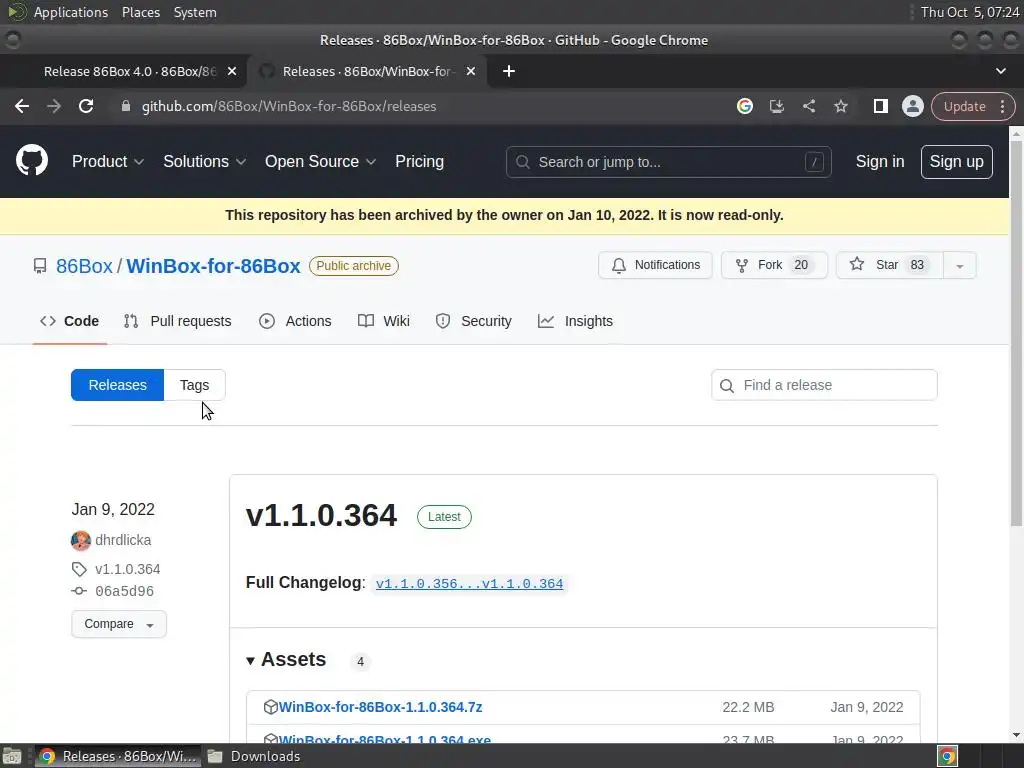The height and width of the screenshot is (768, 1024).
Task: Open commit 06a5d96 link
Action: [124, 591]
